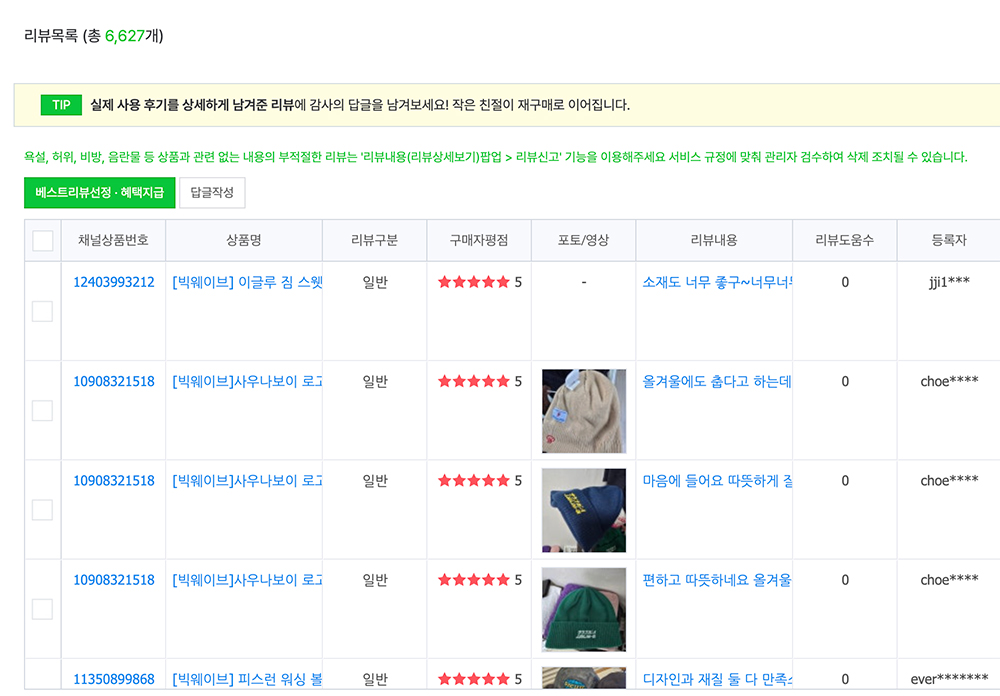Open review starting with 올겨울에도 춥다고
The width and height of the screenshot is (1000, 696).
717,381
